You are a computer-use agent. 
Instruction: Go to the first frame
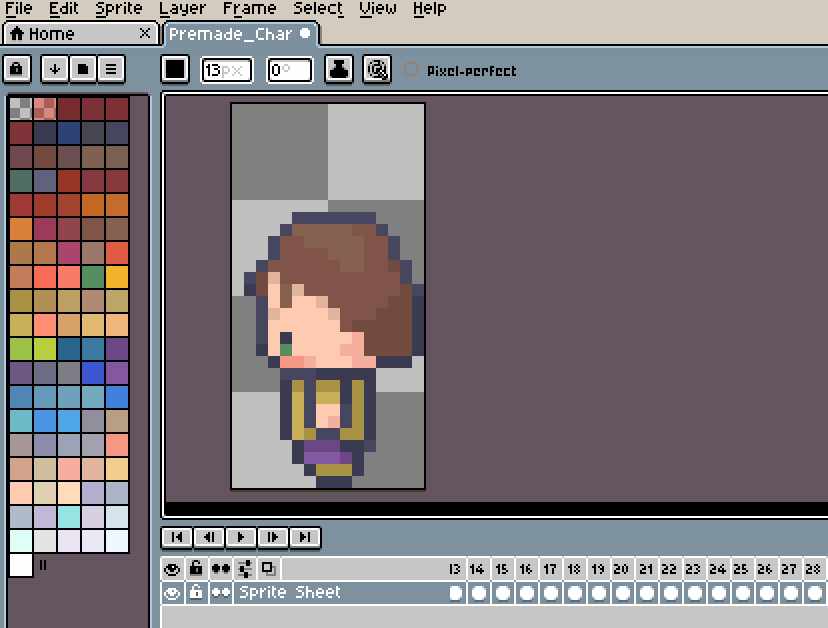click(177, 537)
